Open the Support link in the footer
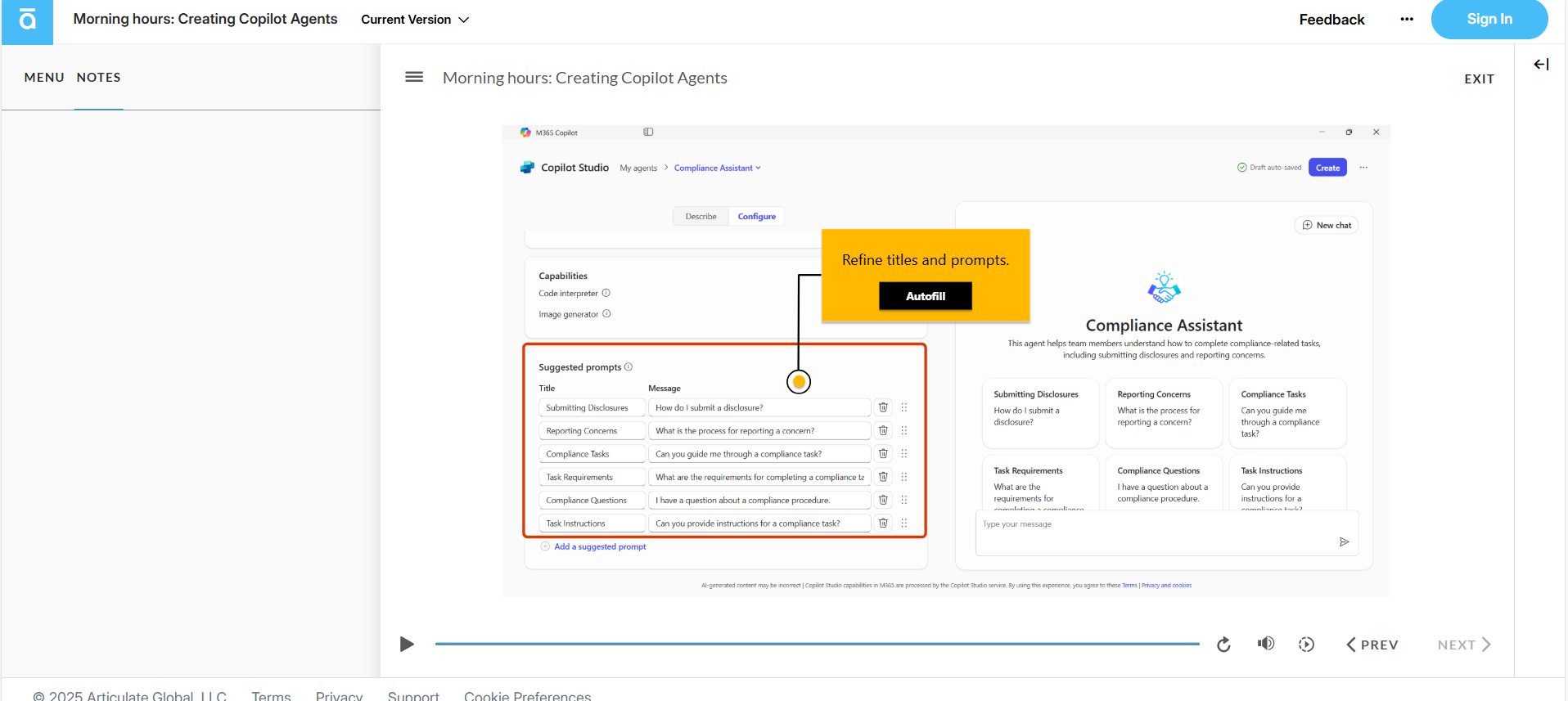1568x701 pixels. pyautogui.click(x=413, y=696)
